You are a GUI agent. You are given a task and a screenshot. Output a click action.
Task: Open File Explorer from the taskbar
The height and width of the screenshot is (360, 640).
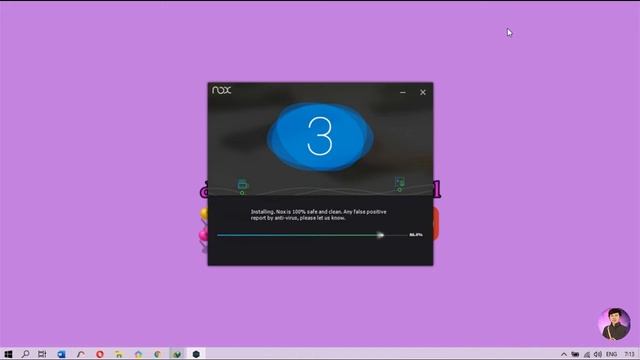119,354
